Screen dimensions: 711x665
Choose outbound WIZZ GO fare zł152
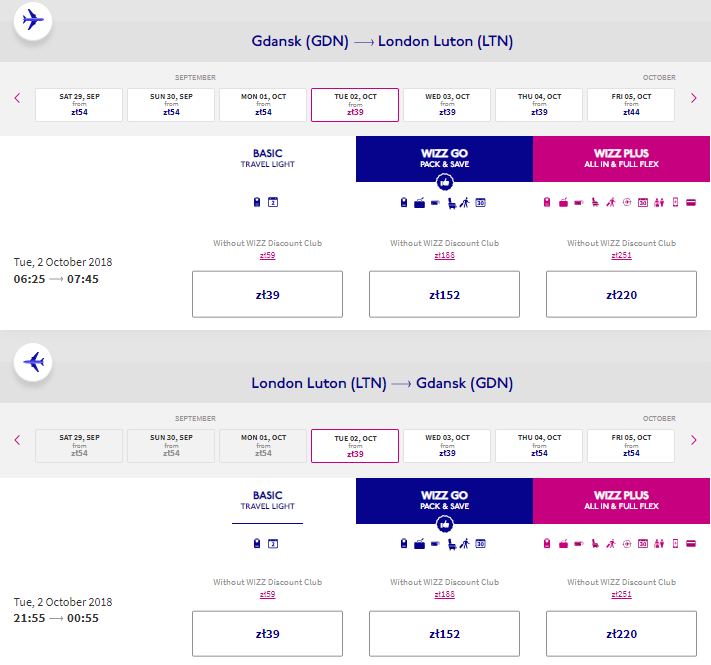click(x=444, y=294)
